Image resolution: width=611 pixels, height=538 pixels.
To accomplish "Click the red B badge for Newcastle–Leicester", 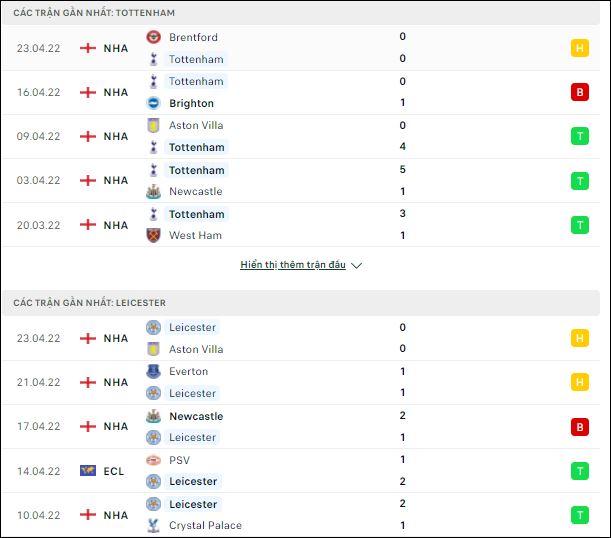I will click(x=579, y=427).
